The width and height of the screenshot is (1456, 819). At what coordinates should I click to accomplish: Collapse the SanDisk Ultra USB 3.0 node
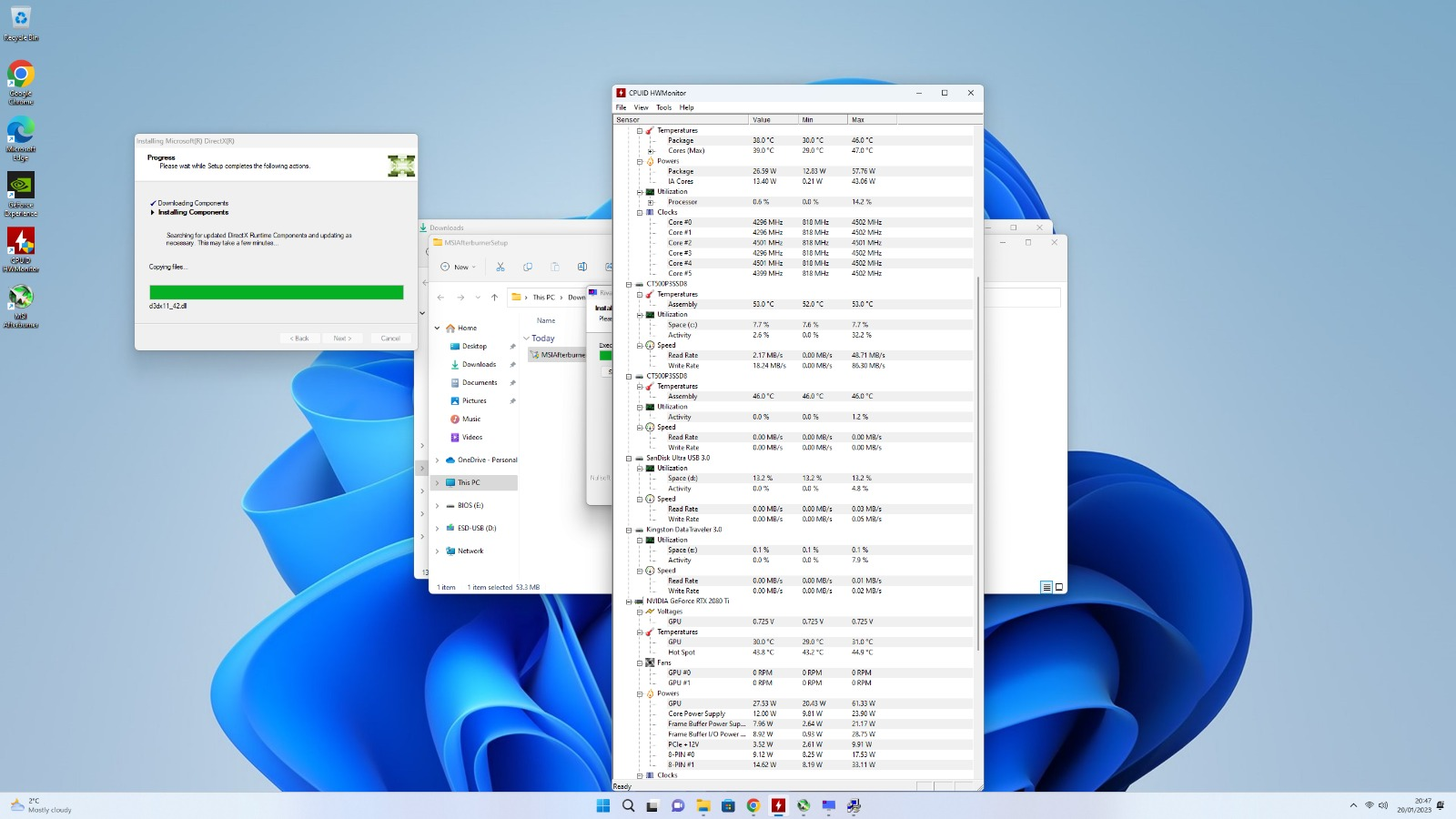click(629, 459)
